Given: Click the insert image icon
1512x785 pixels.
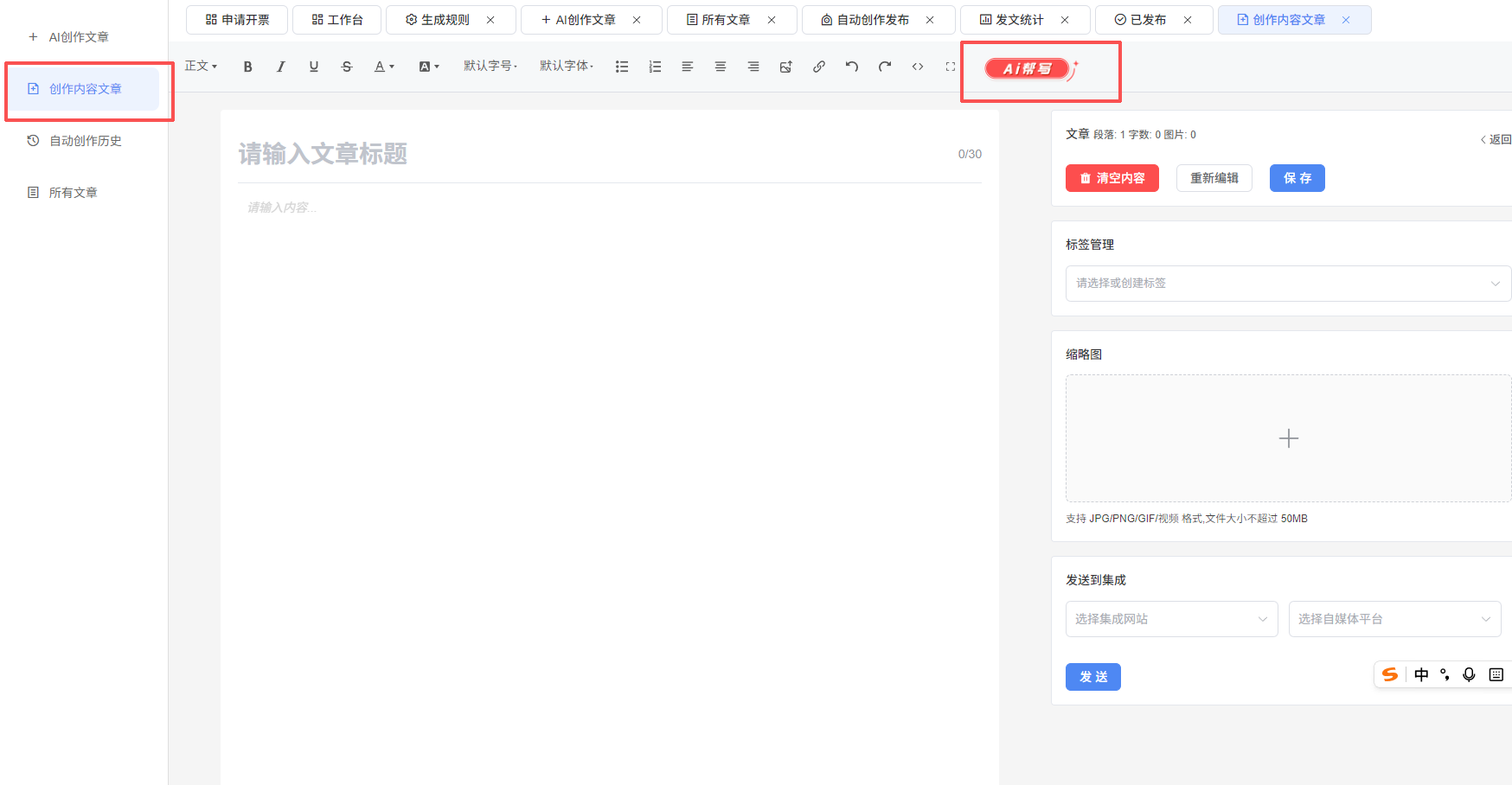Looking at the screenshot, I should 785,67.
